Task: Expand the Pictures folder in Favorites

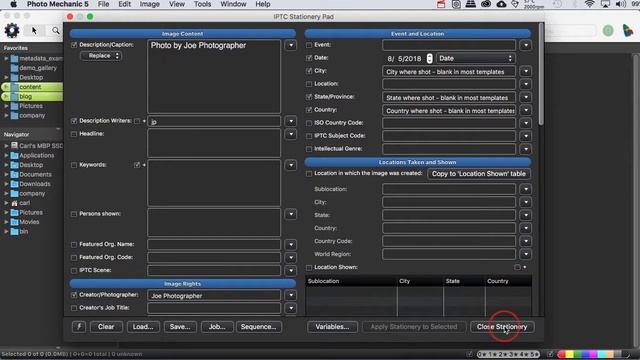Action: point(6,106)
